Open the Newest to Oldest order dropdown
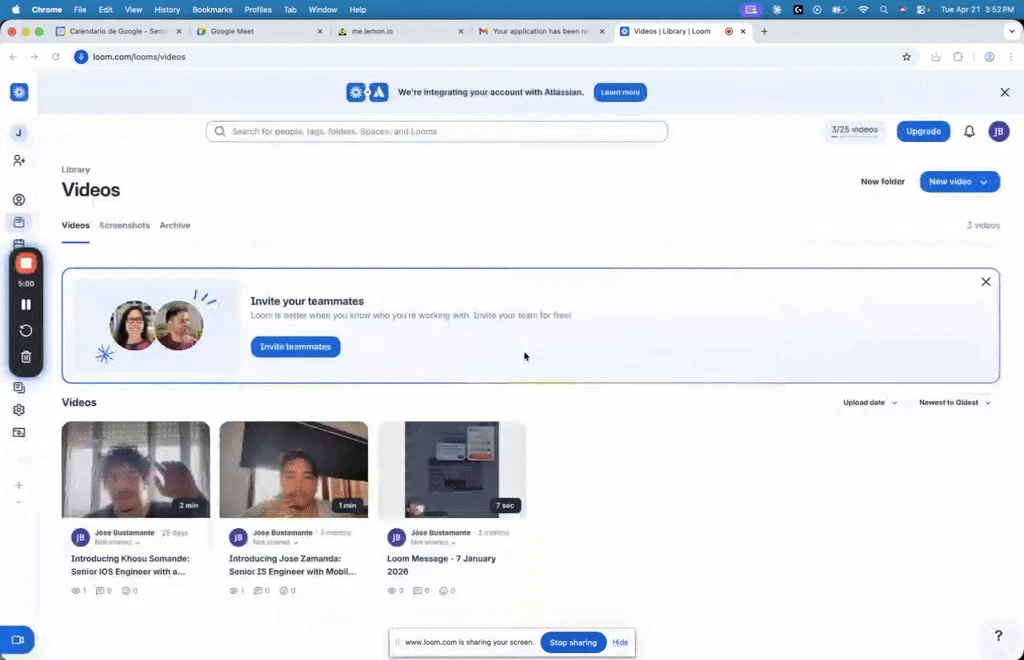 955,403
